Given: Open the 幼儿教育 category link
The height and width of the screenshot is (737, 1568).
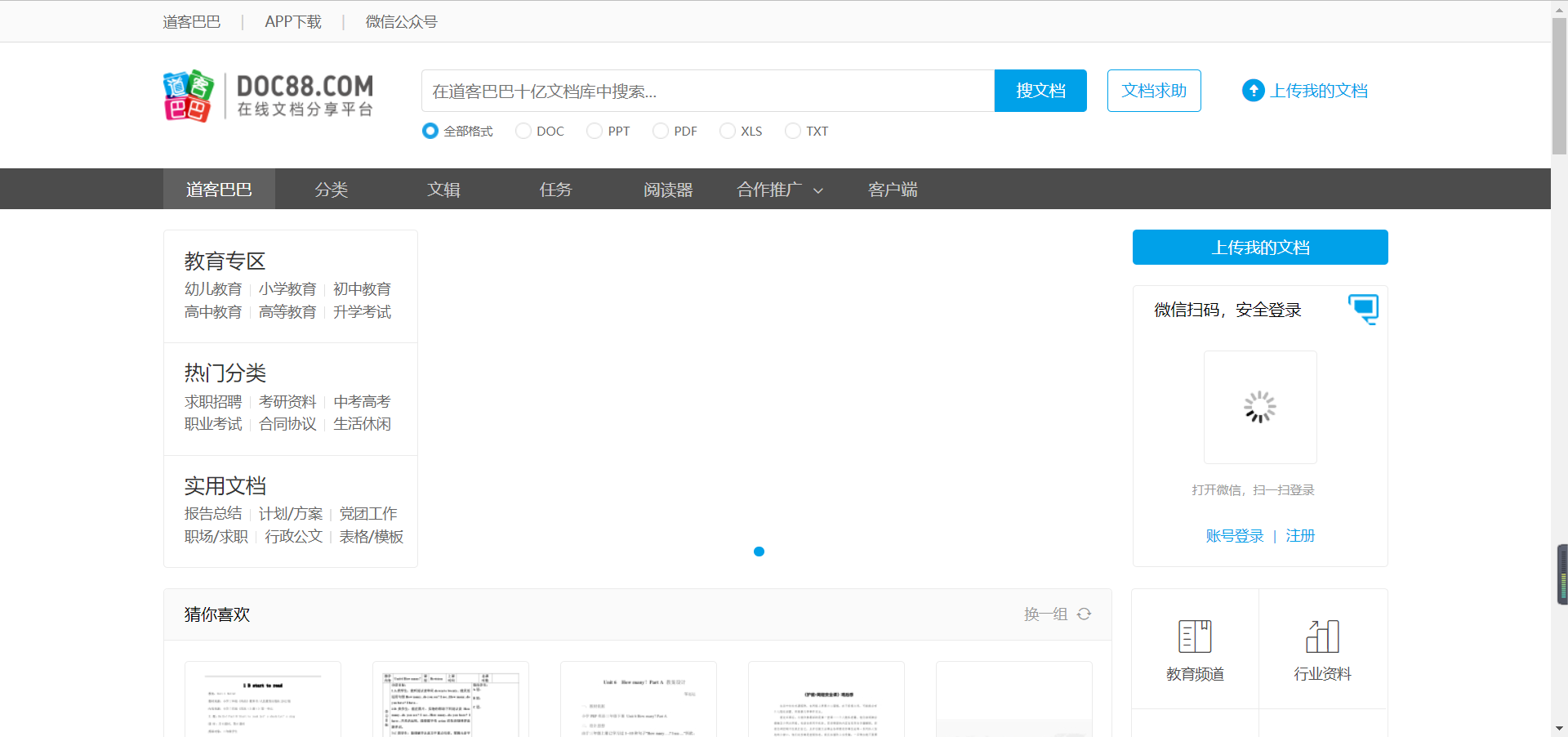Looking at the screenshot, I should (213, 289).
